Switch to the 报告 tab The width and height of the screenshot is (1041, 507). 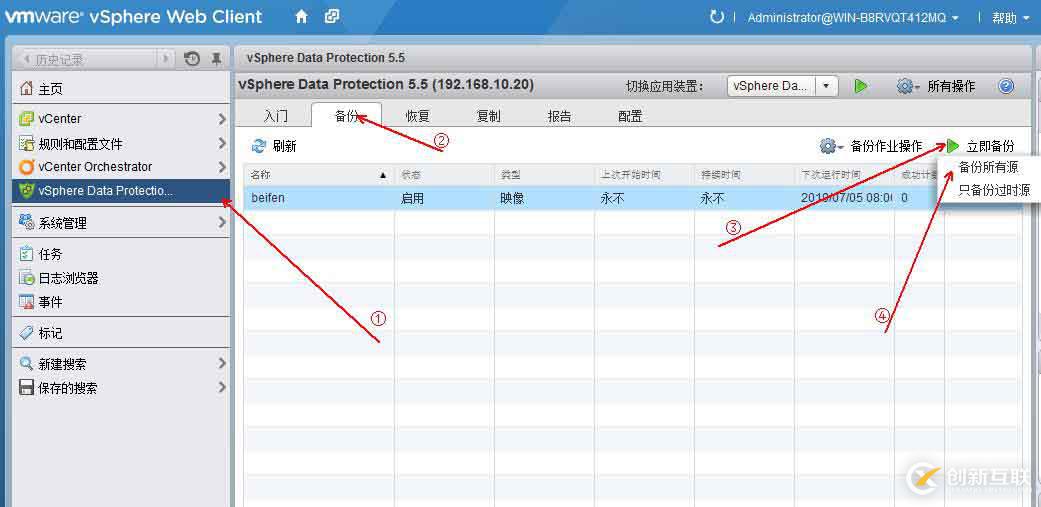pyautogui.click(x=560, y=116)
